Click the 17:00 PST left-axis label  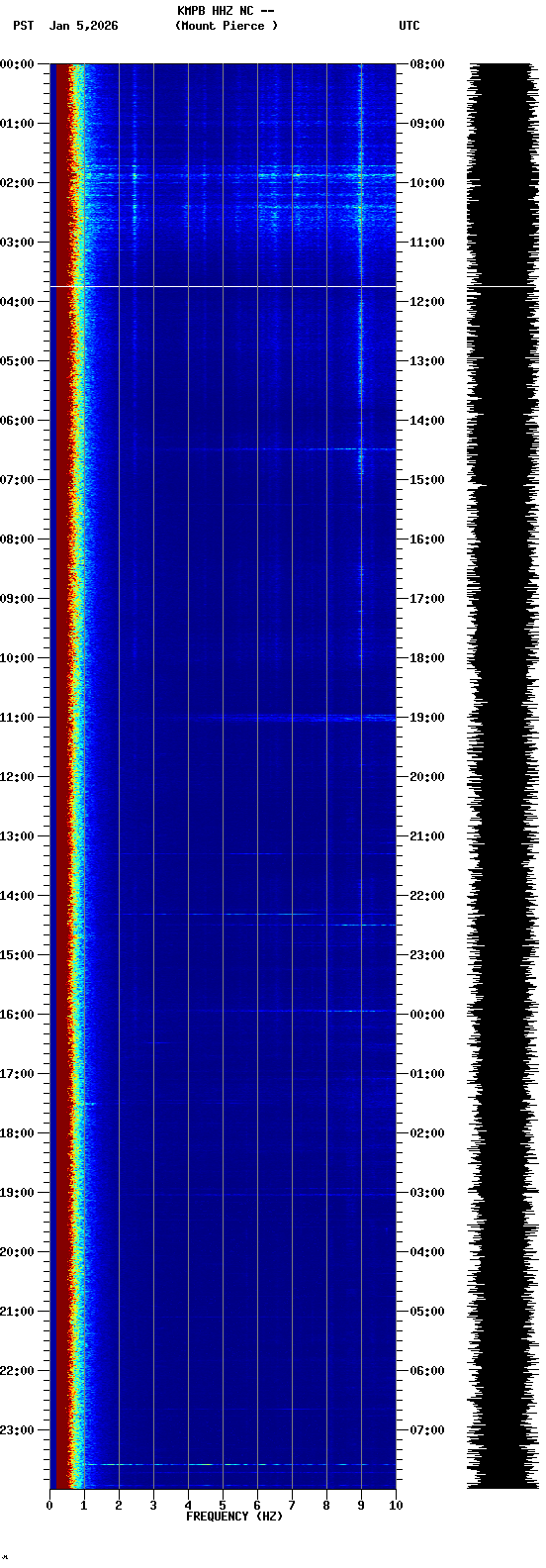18,1074
